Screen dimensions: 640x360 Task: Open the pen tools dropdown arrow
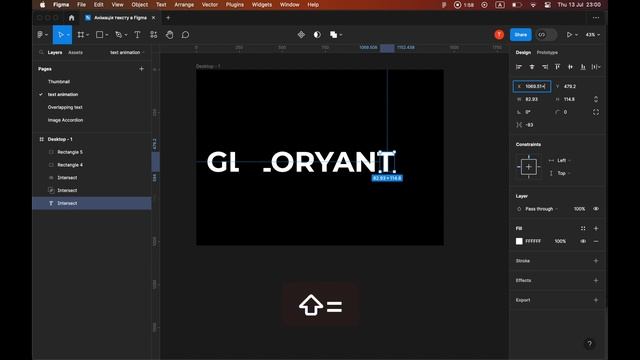126,35
